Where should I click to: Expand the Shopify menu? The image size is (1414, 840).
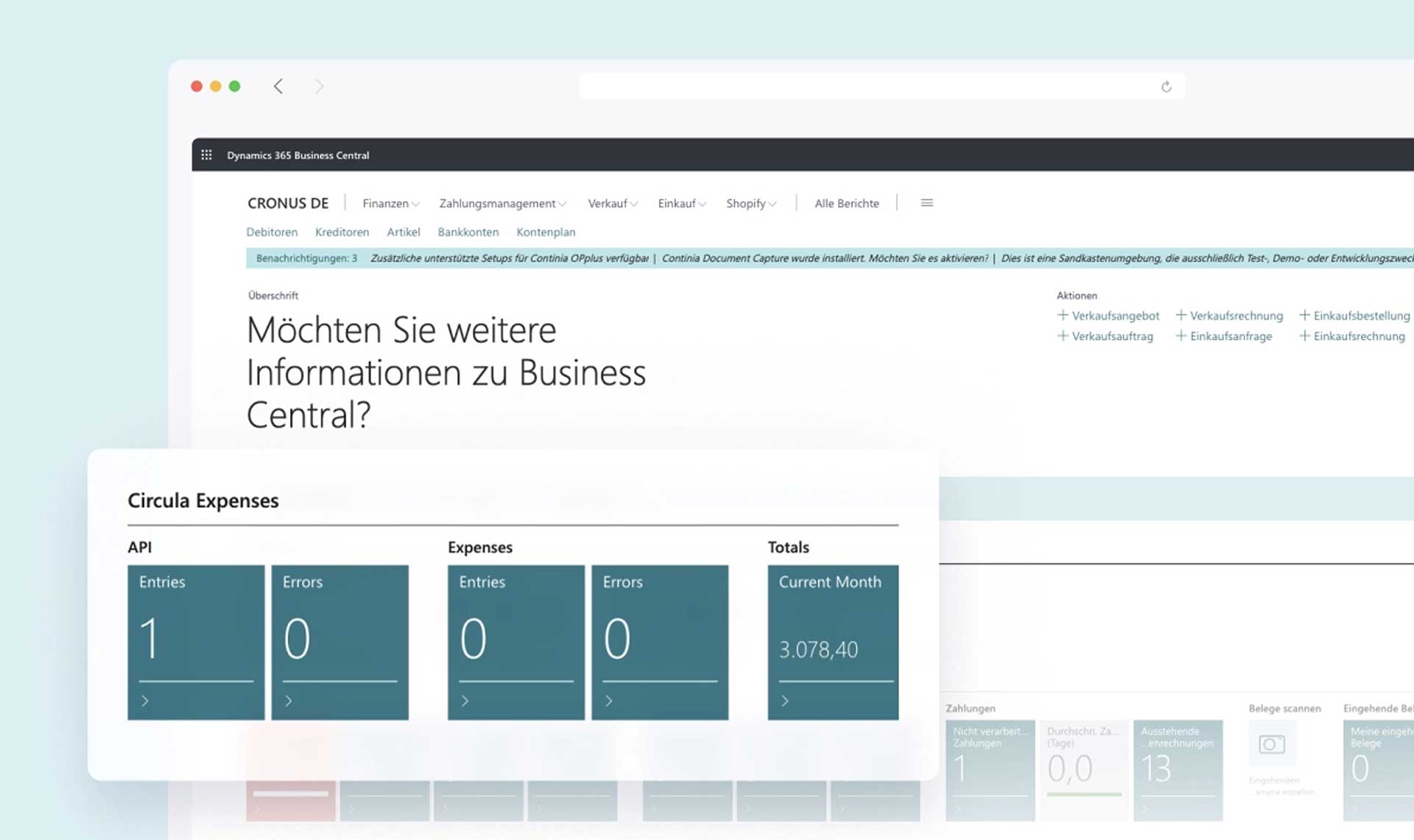[x=751, y=203]
